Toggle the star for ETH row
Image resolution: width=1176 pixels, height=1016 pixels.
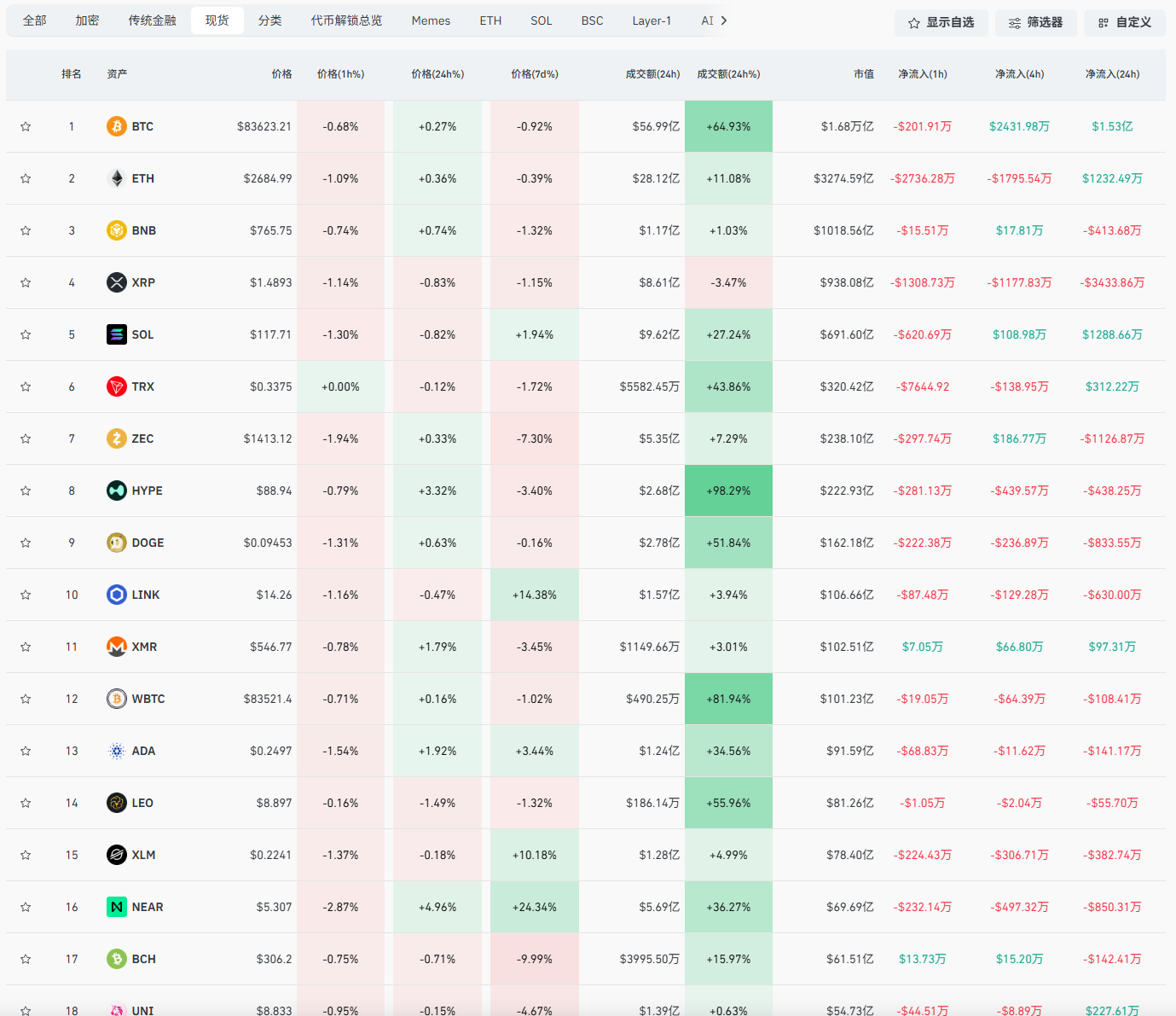tap(26, 178)
